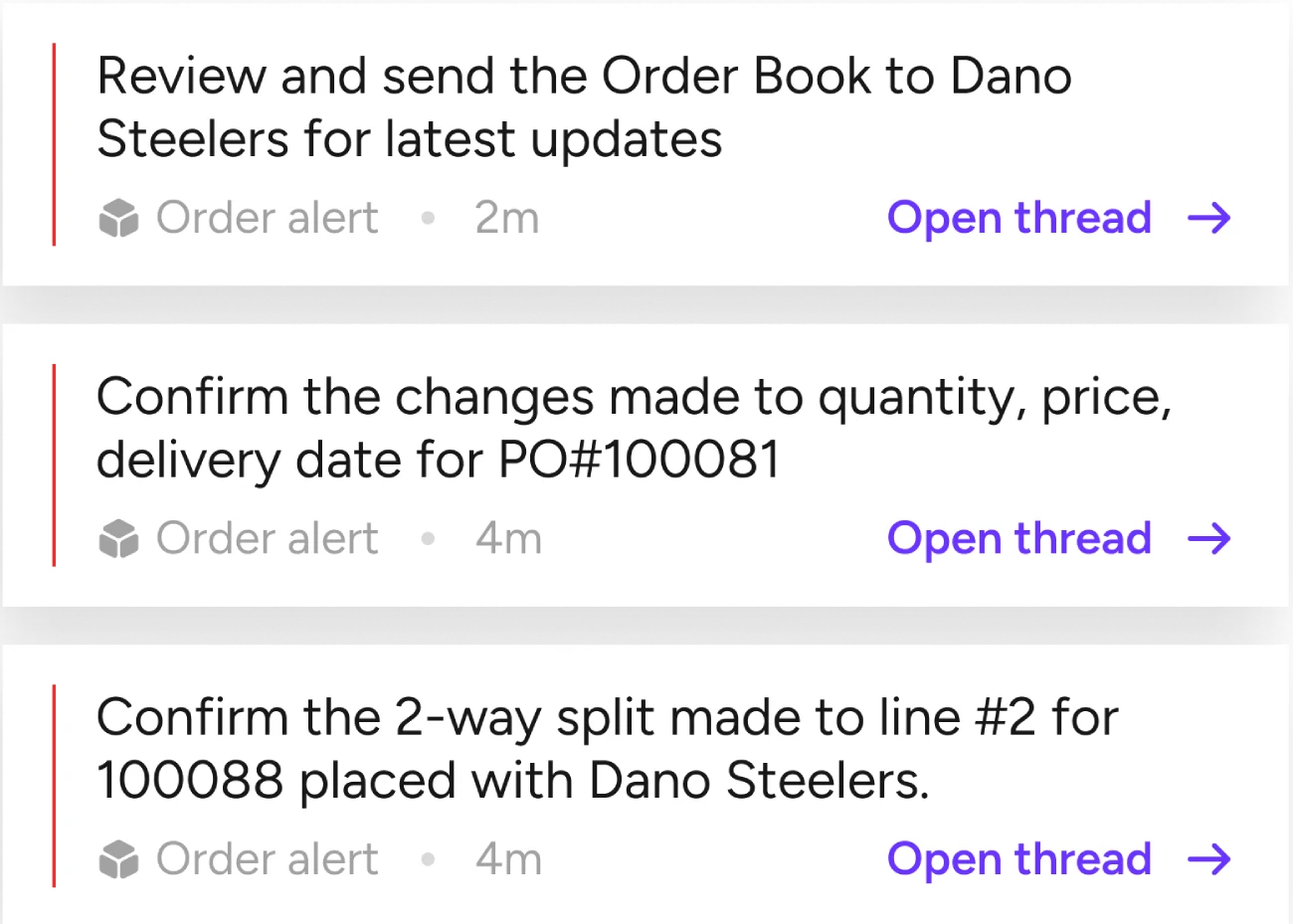
Task: Select the "Review and send the Order Book" message
Action: 584,107
